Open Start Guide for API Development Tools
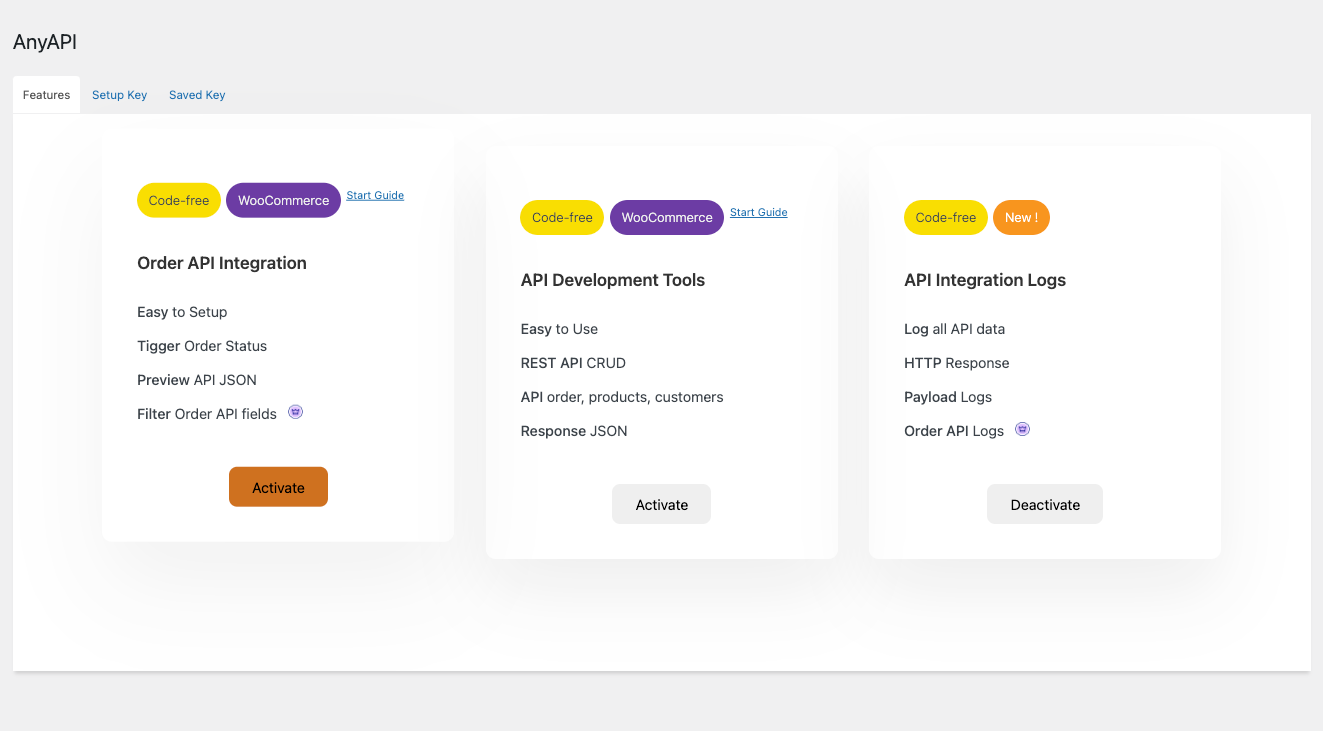1323x731 pixels. pos(758,212)
